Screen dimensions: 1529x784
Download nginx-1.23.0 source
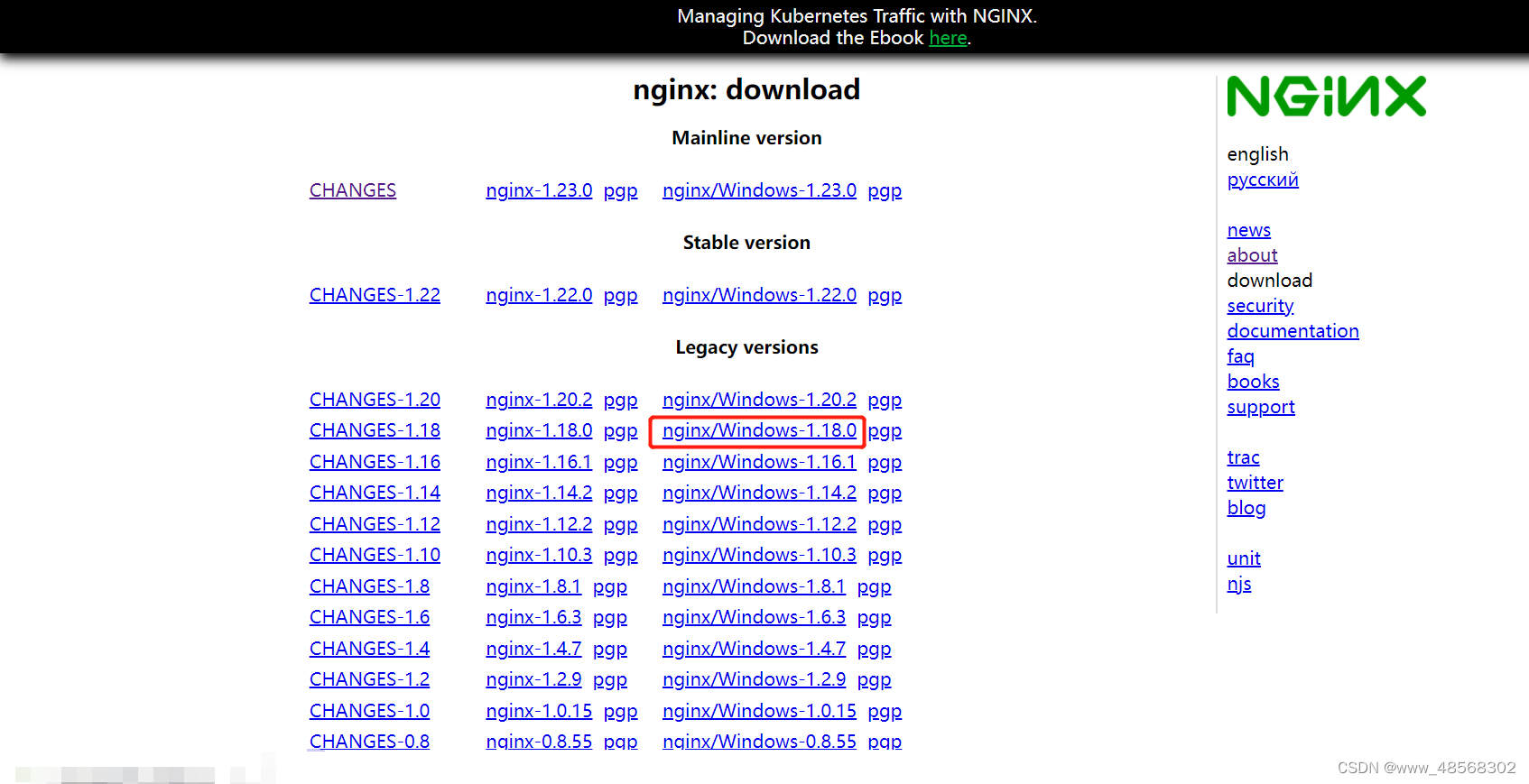(x=539, y=190)
